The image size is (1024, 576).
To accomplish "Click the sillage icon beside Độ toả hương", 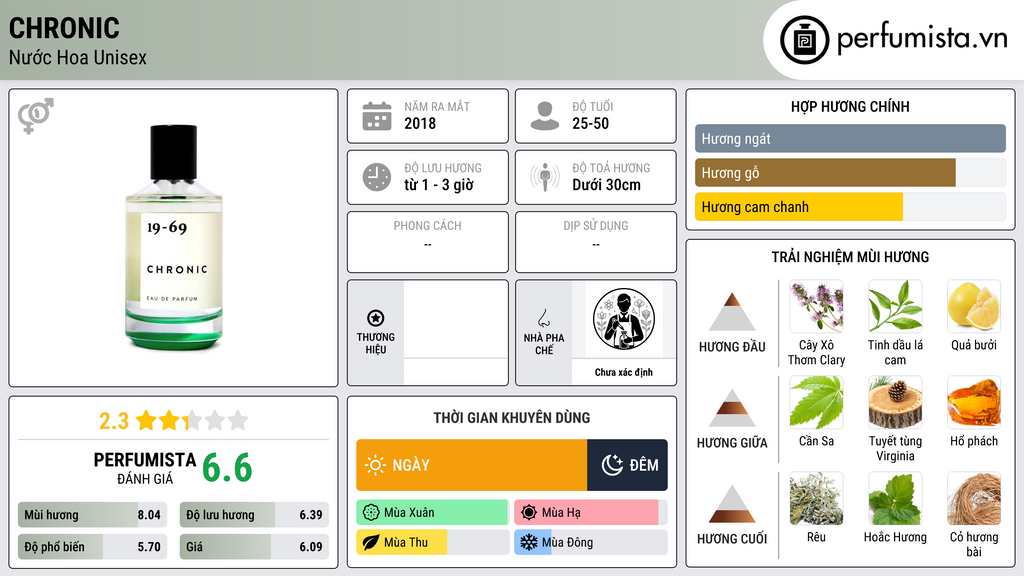I will tap(545, 177).
